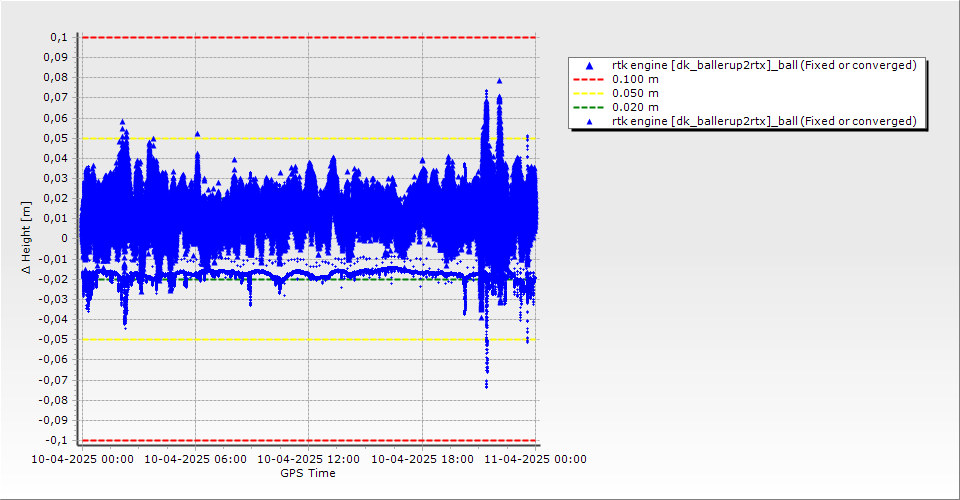Click the positive "0,04" height tick label
This screenshot has width=960, height=500.
point(56,159)
